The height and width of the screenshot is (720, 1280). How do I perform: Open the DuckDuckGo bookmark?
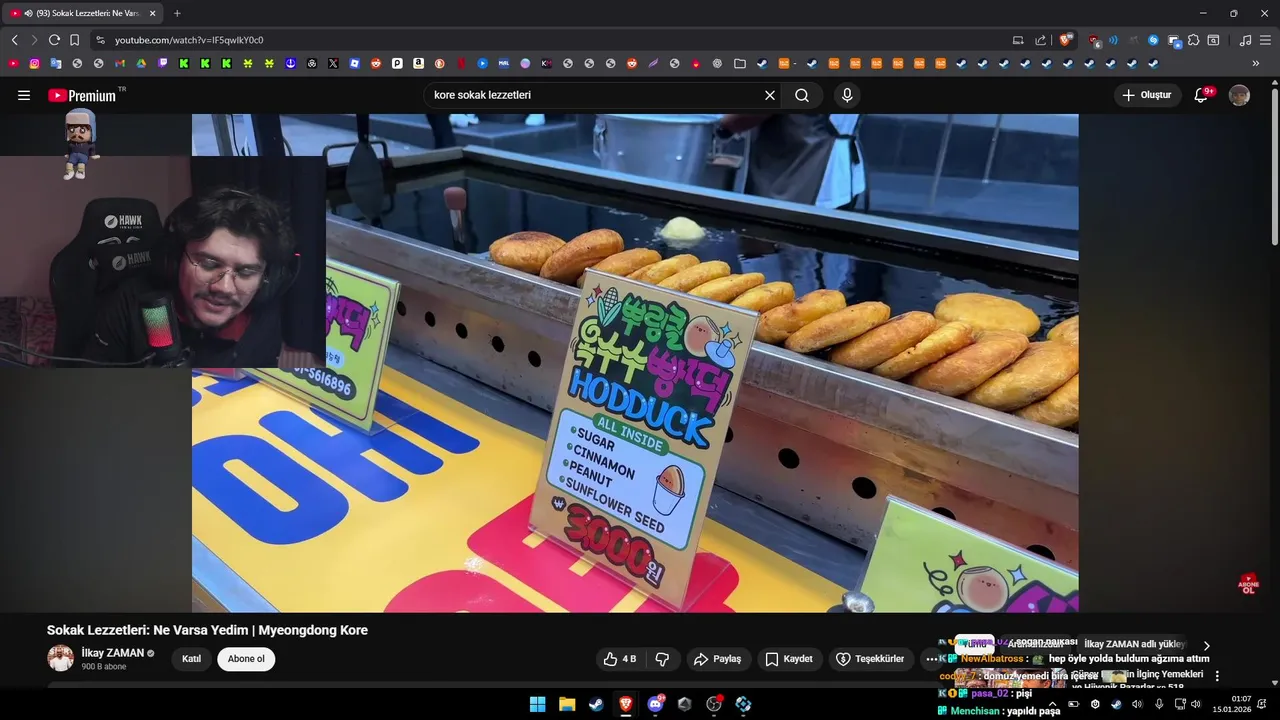coord(439,63)
